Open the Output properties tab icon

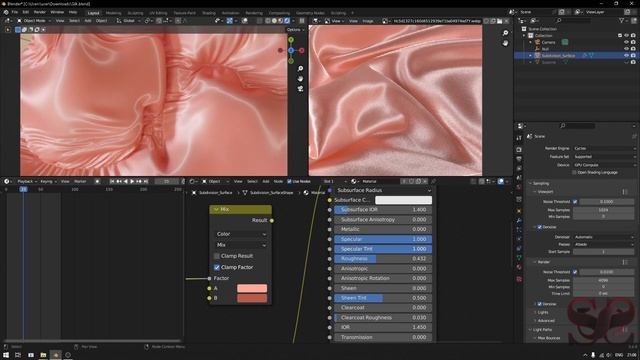(x=519, y=159)
